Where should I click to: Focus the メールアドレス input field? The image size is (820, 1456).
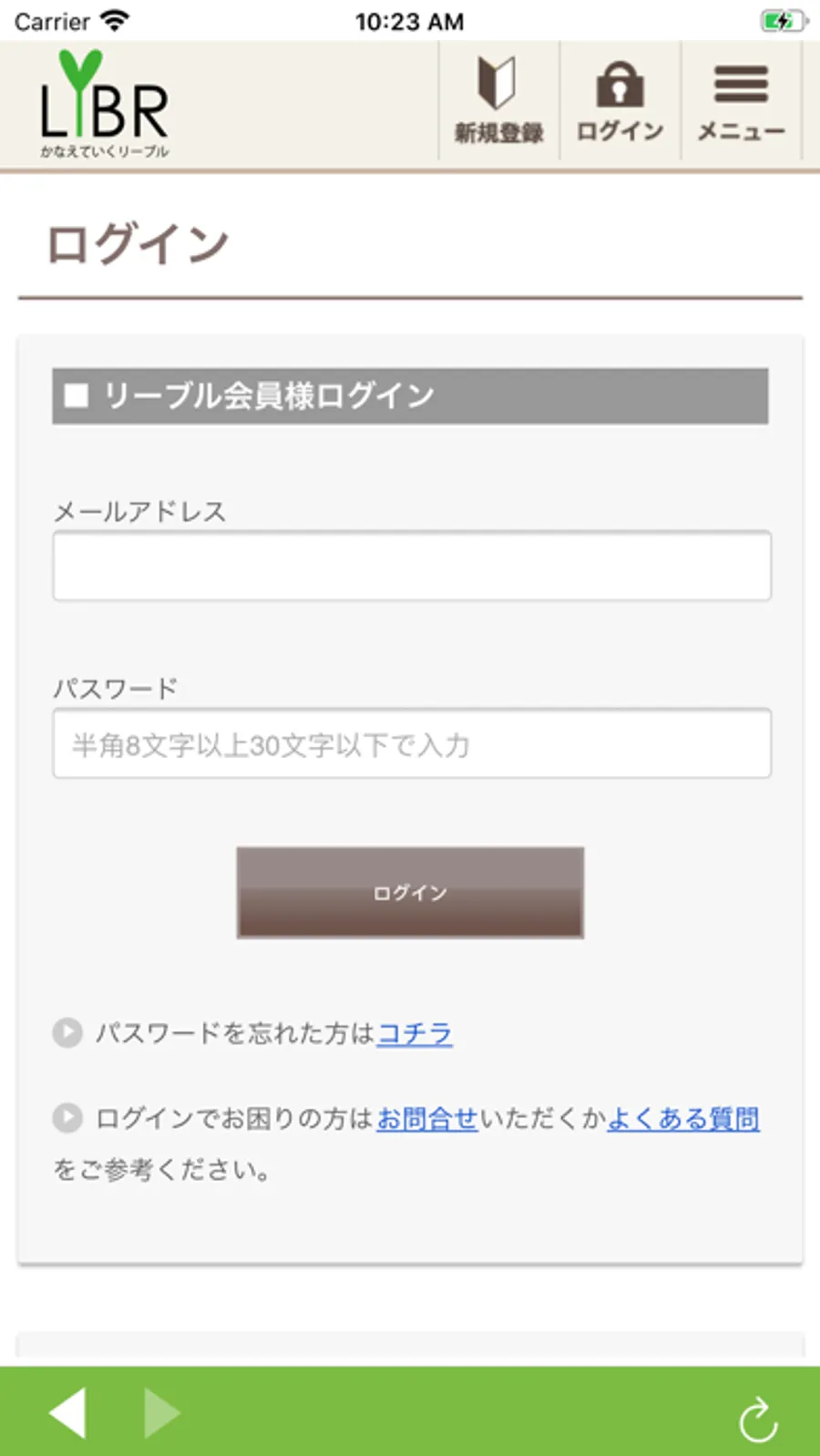click(x=412, y=566)
